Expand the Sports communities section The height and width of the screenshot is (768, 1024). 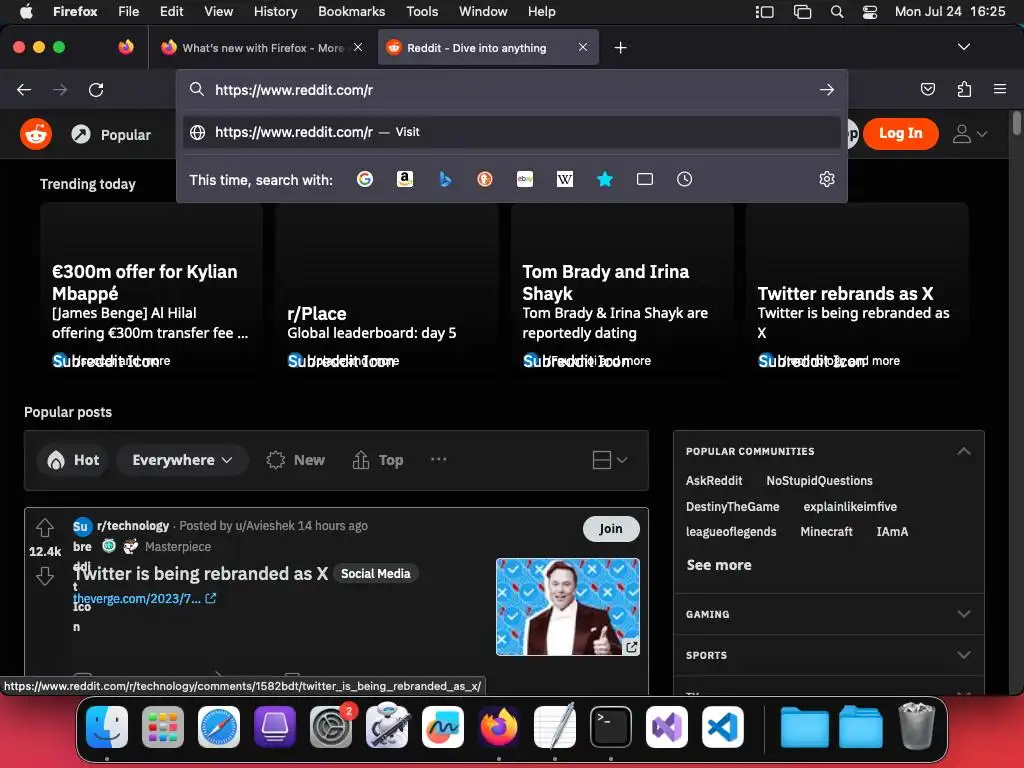click(x=963, y=654)
